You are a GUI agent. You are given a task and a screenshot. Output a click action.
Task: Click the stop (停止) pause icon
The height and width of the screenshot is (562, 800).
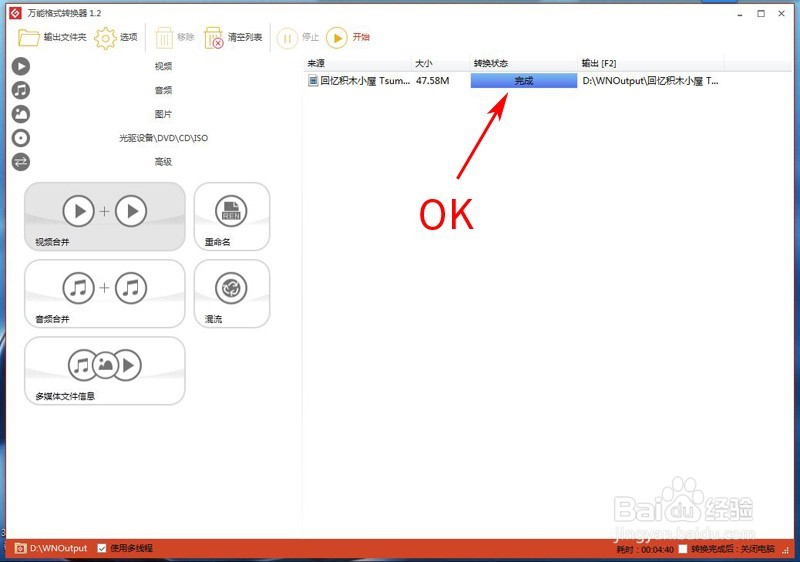click(287, 38)
